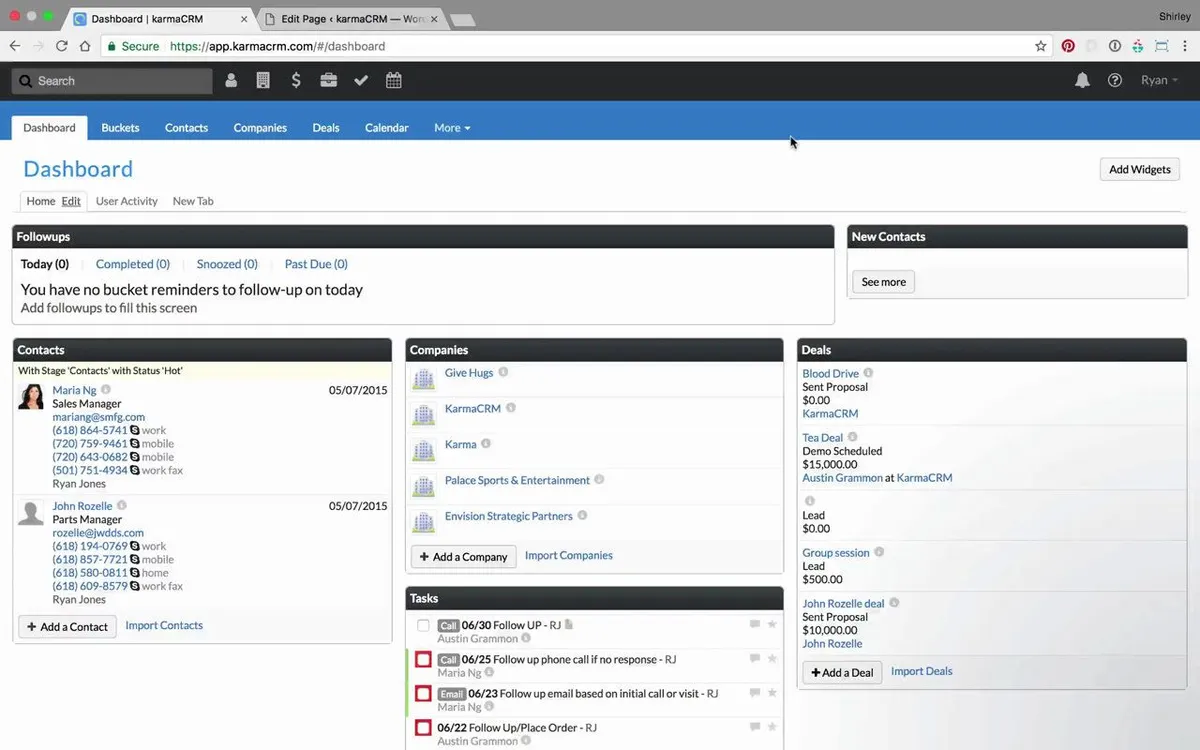Open the Ryan user account dropdown
The image size is (1200, 750).
coord(1159,81)
